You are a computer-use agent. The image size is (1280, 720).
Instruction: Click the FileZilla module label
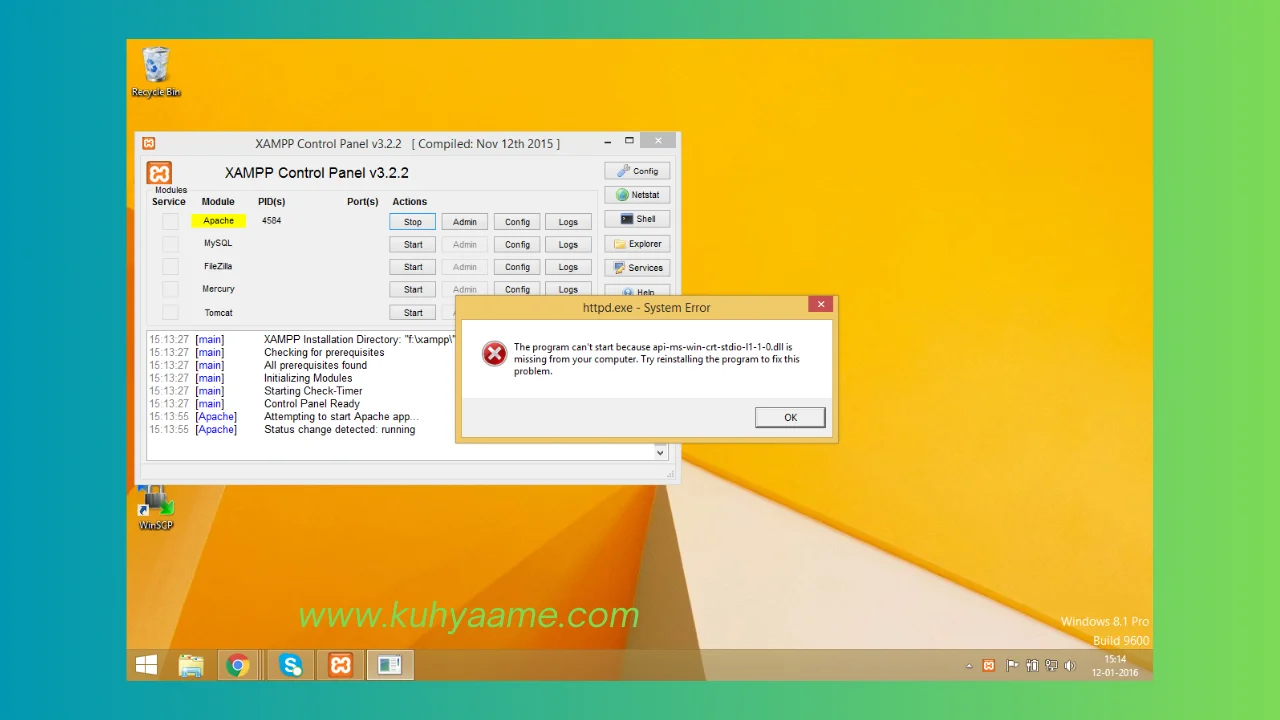(218, 266)
